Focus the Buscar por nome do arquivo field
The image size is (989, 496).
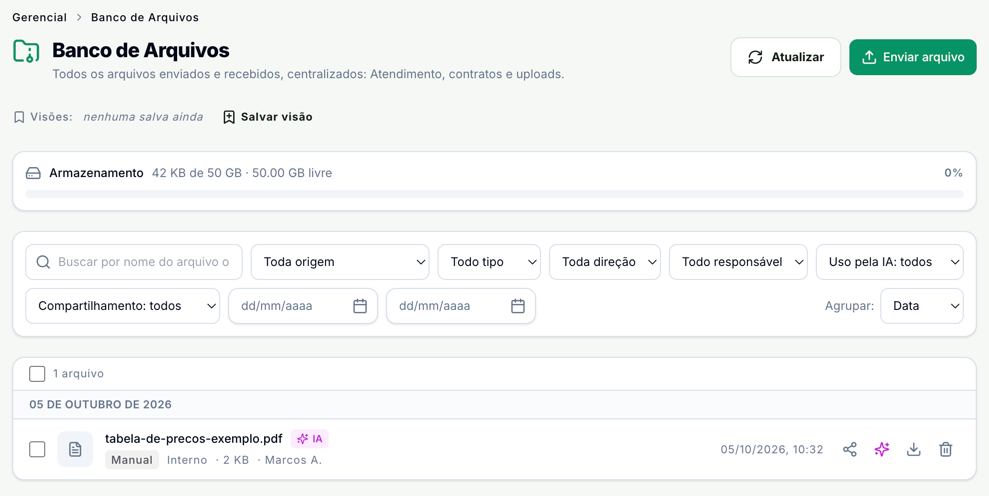134,262
